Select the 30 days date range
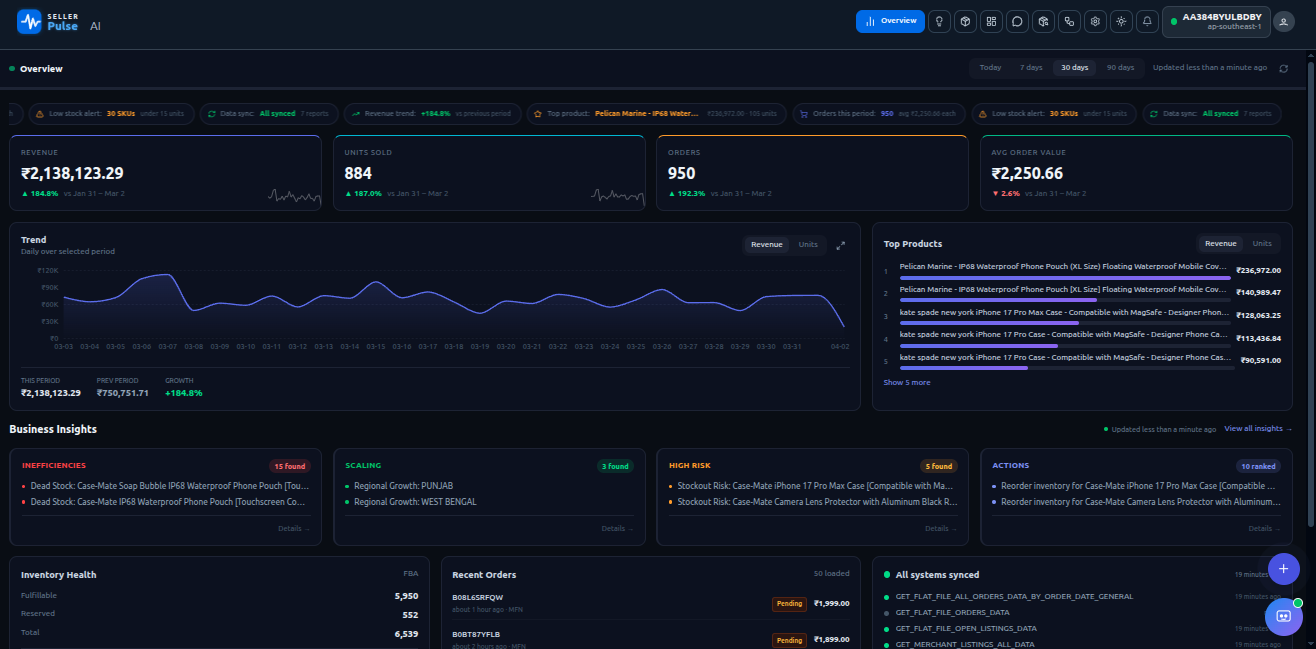The height and width of the screenshot is (649, 1316). 1074,68
